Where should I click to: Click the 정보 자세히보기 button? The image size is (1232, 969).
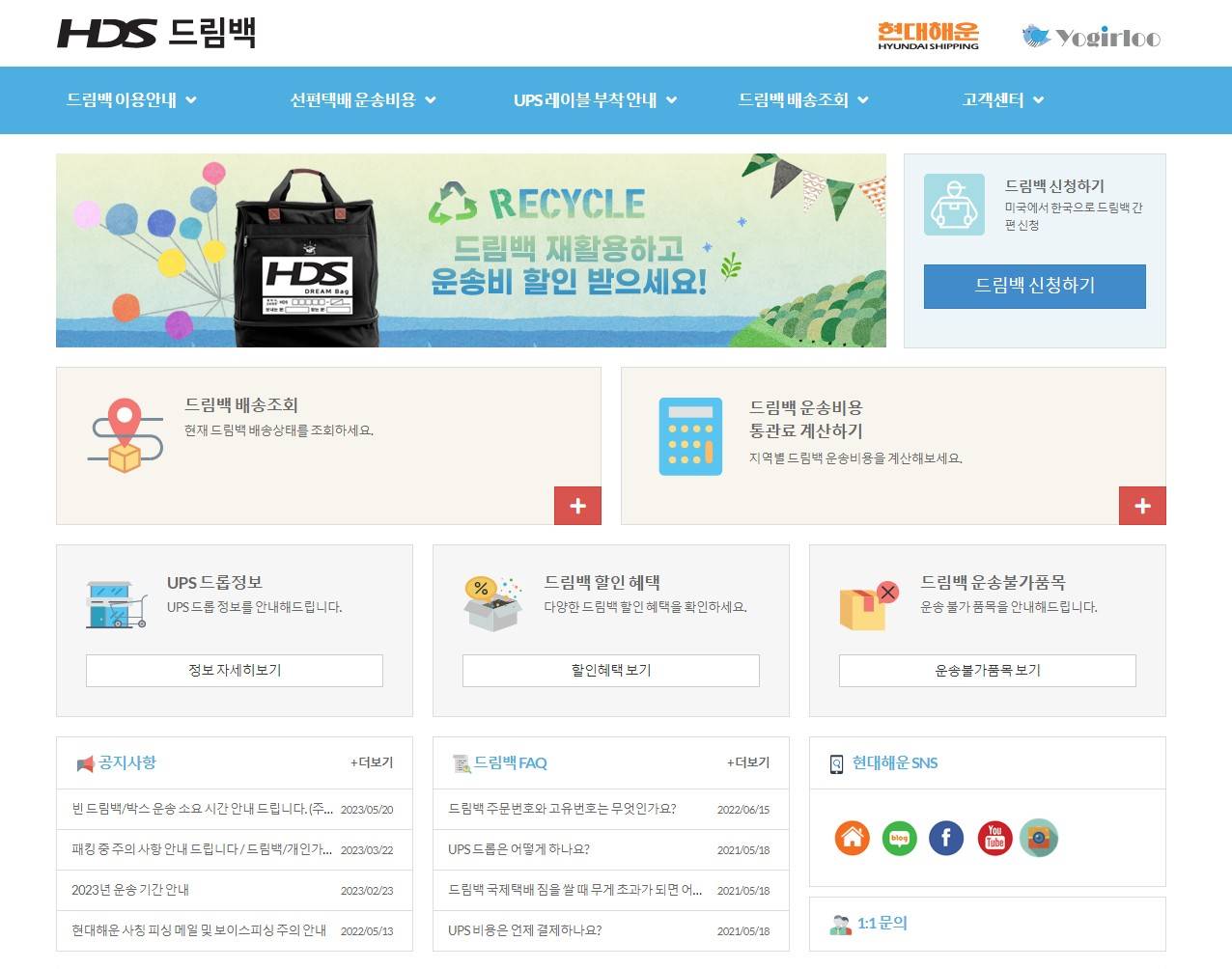coord(235,671)
